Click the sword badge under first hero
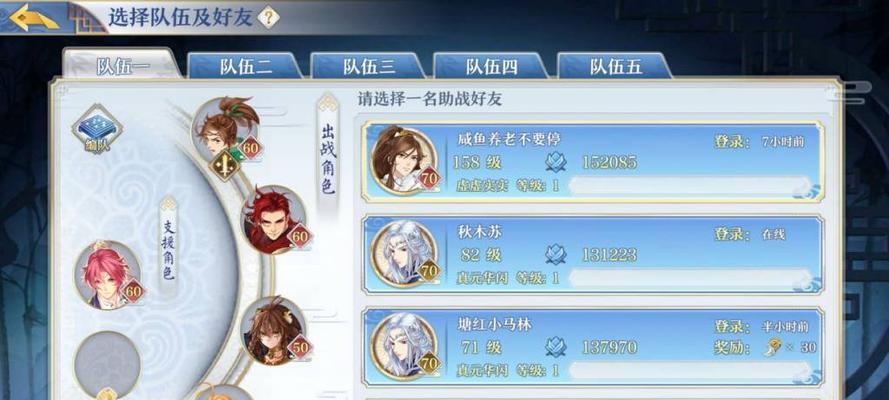 225,167
